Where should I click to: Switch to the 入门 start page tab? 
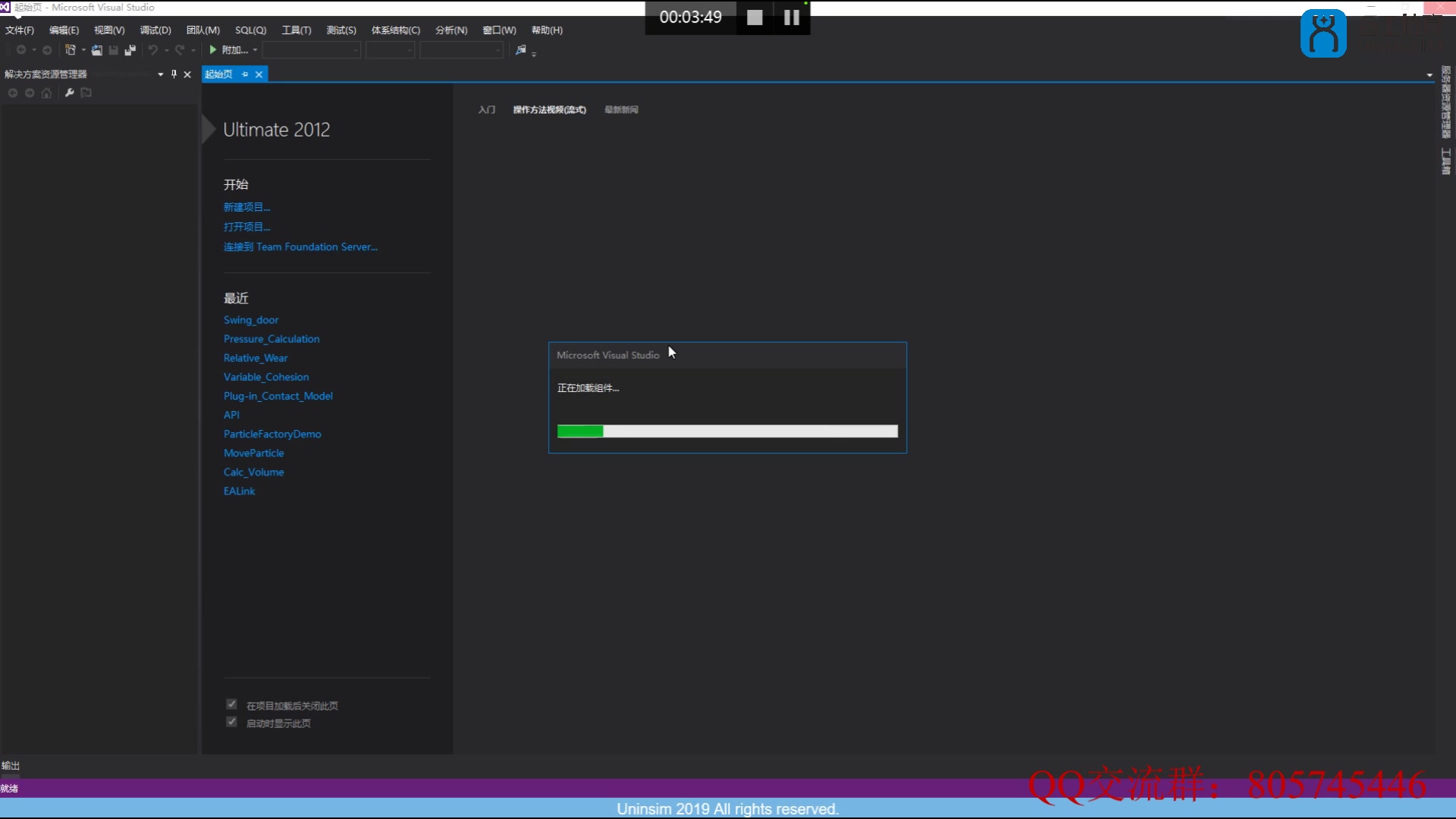487,110
